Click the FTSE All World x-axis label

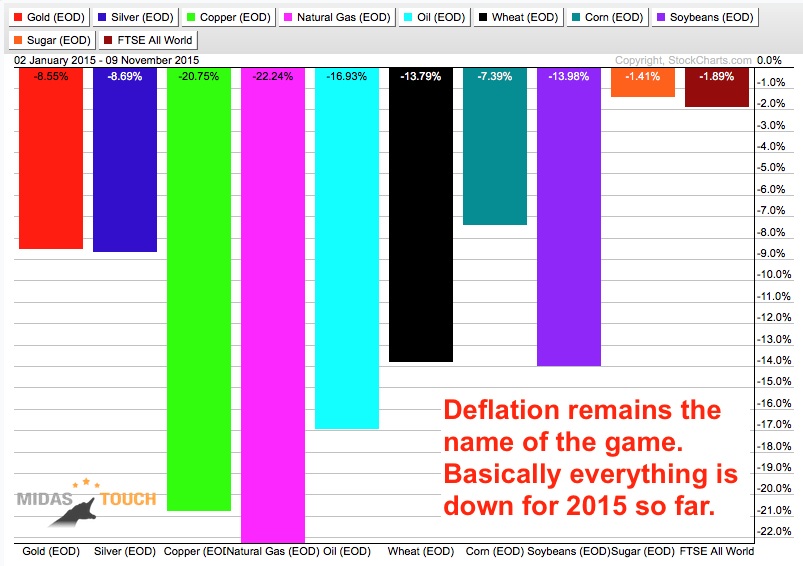tap(717, 552)
